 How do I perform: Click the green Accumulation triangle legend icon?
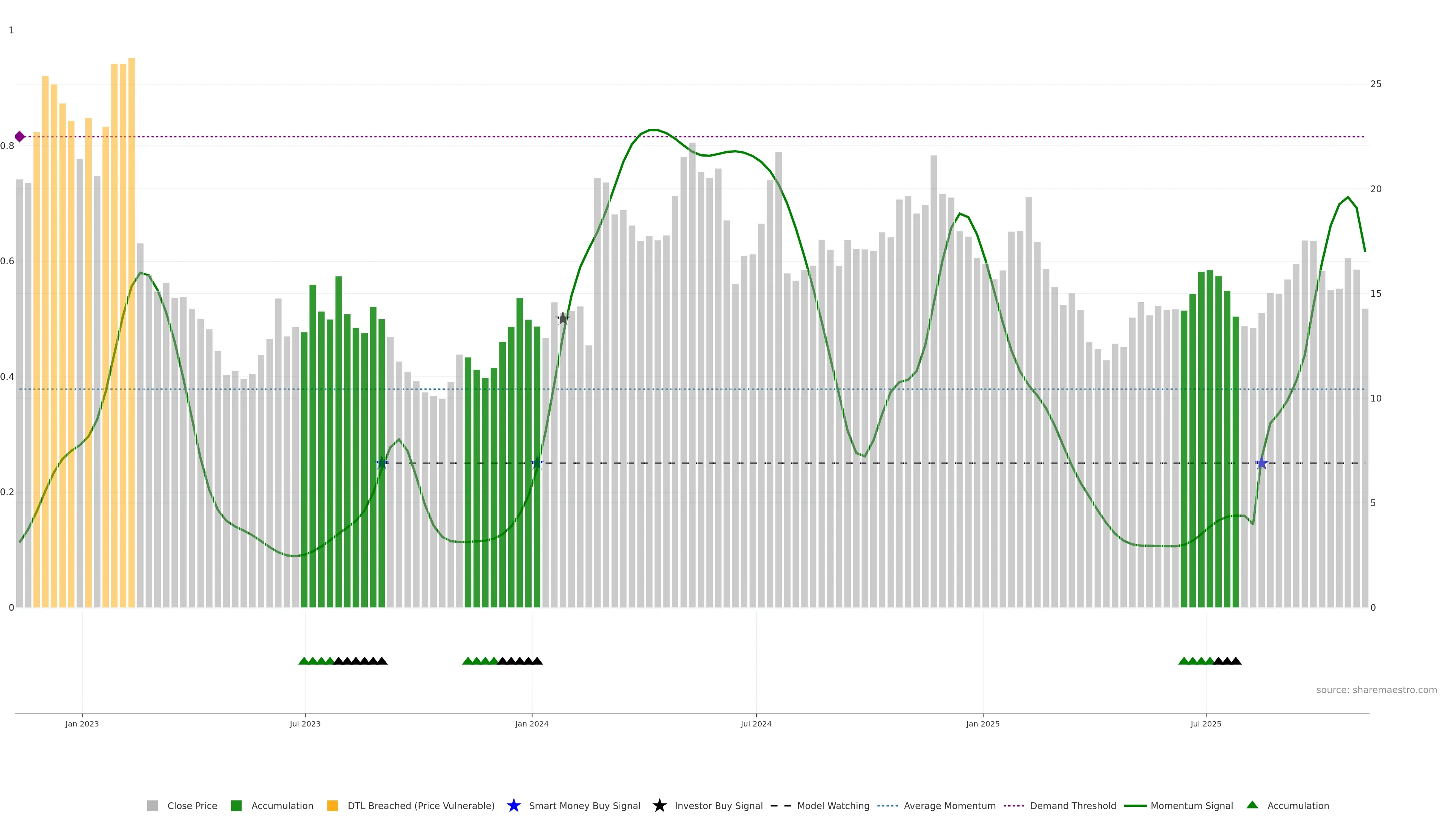[x=1252, y=805]
